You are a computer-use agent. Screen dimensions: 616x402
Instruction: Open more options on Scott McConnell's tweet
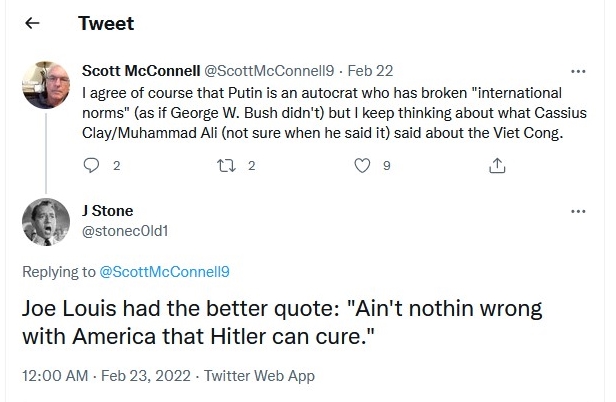[578, 72]
